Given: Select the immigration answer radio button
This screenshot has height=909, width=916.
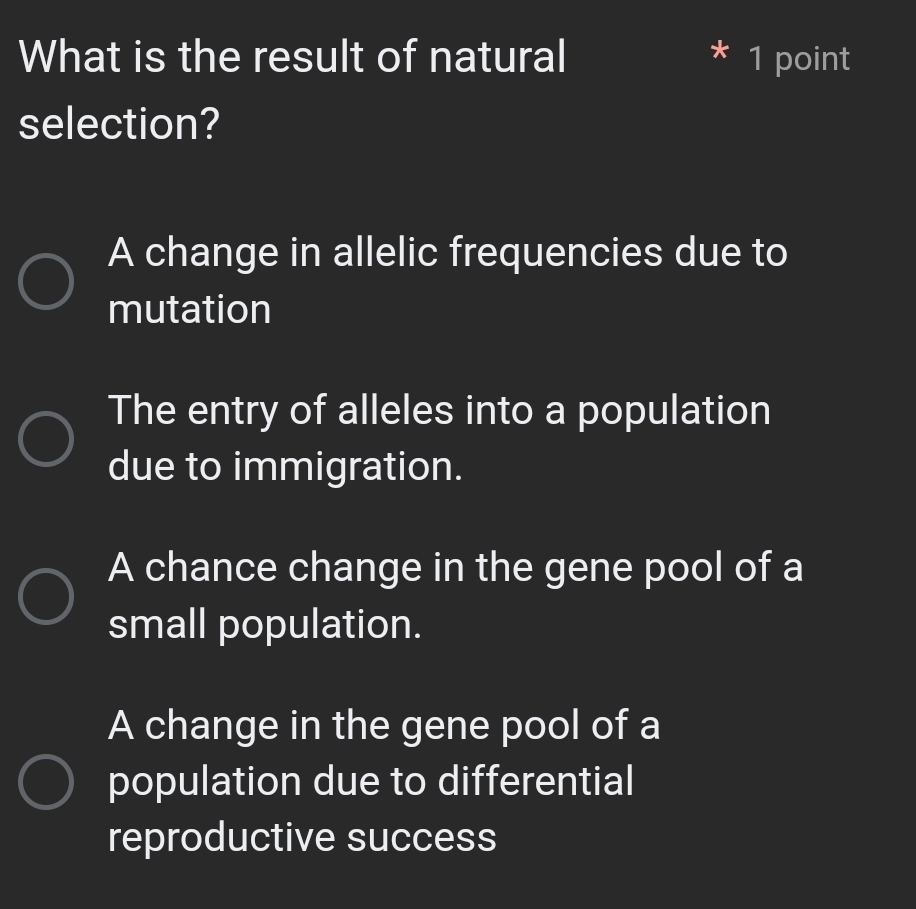Looking at the screenshot, I should click(46, 438).
